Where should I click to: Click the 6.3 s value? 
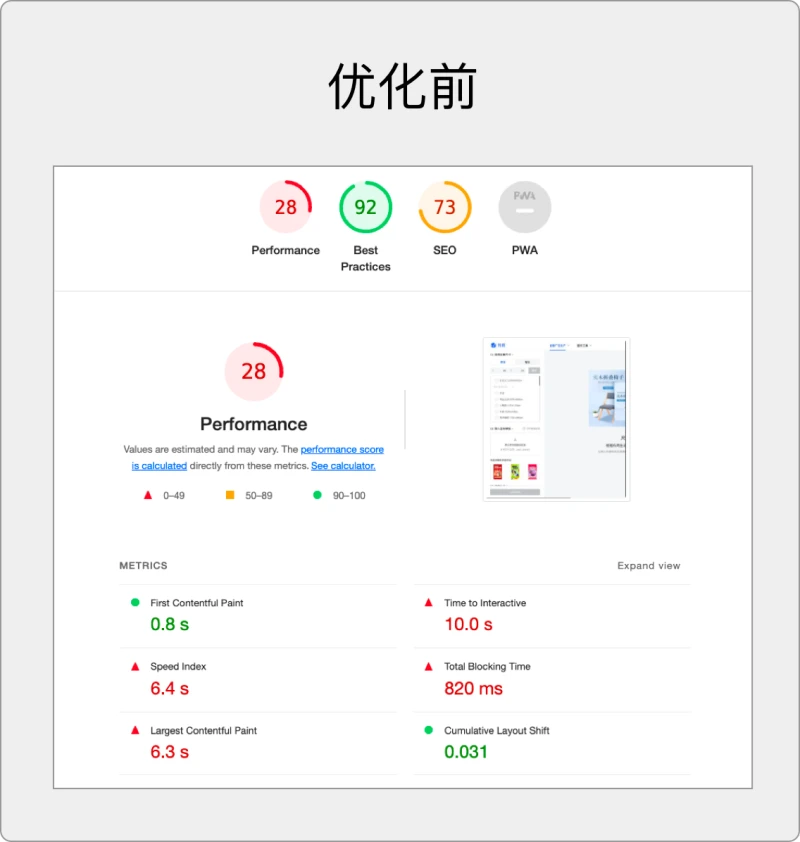(170, 752)
